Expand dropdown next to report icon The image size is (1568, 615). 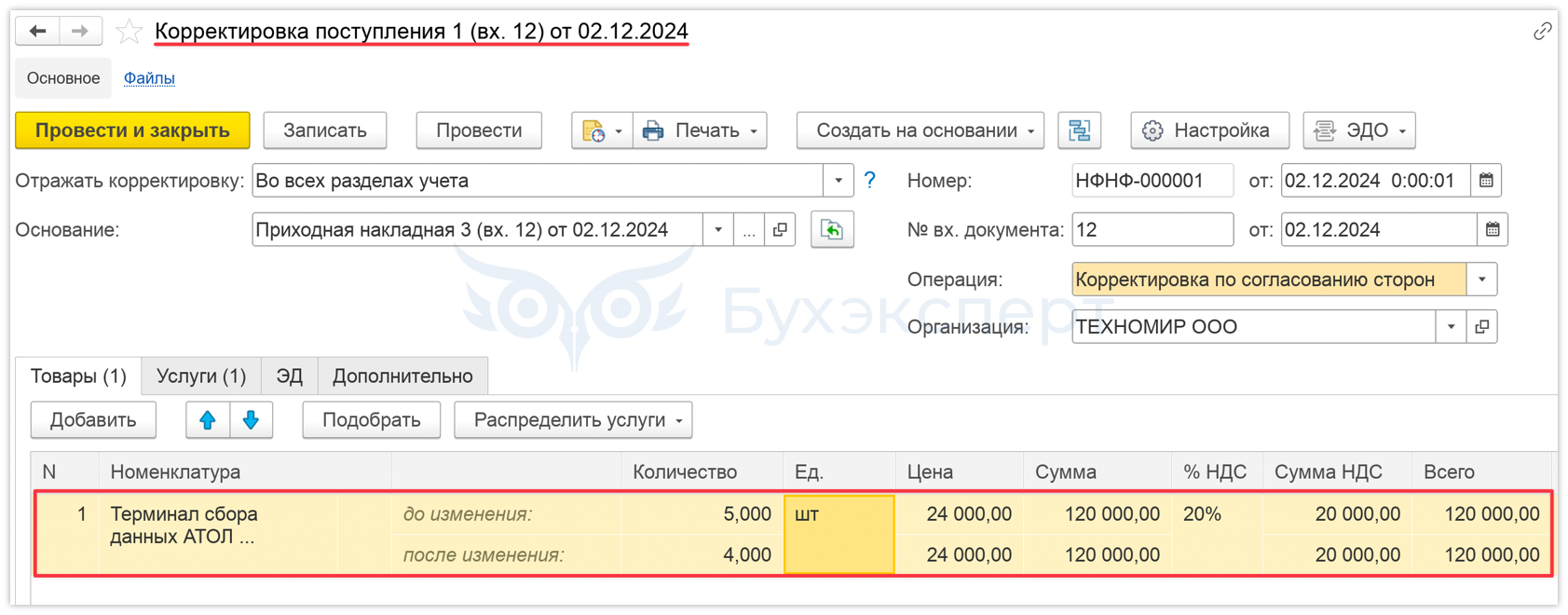pos(620,130)
